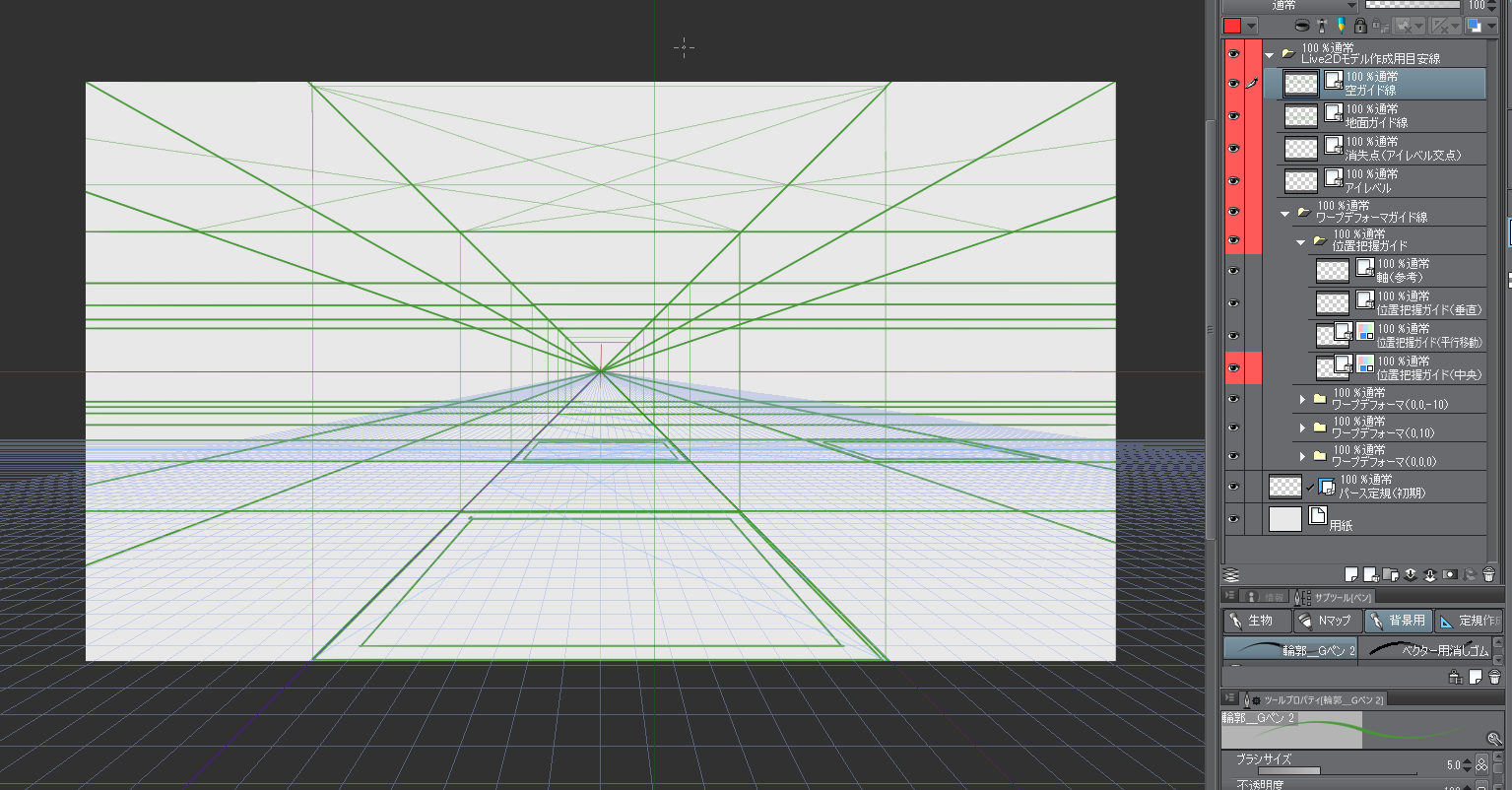Collapse the Live2Dモデル作成用目安線 folder

[x=1270, y=55]
